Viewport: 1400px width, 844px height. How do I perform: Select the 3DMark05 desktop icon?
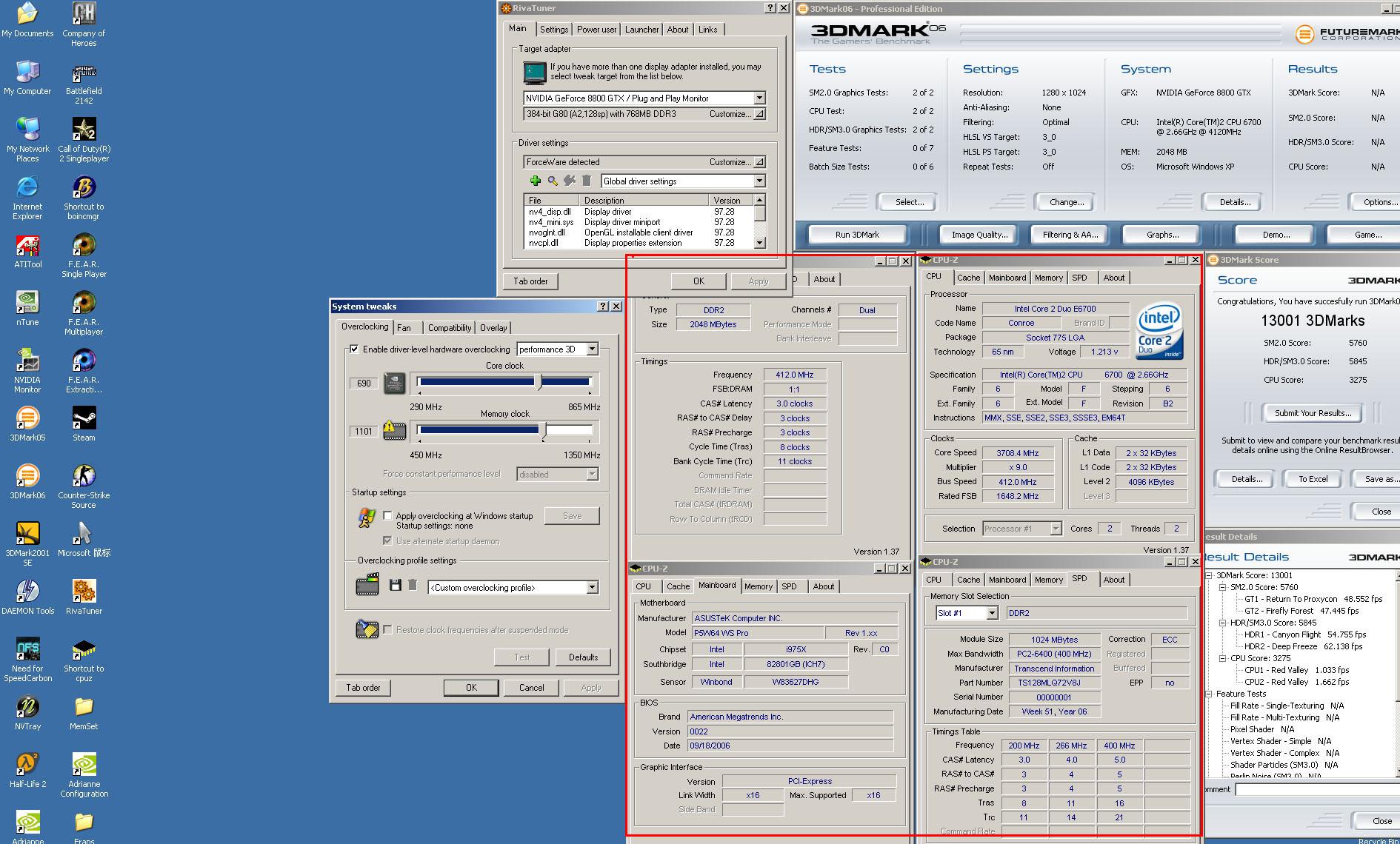[x=27, y=425]
